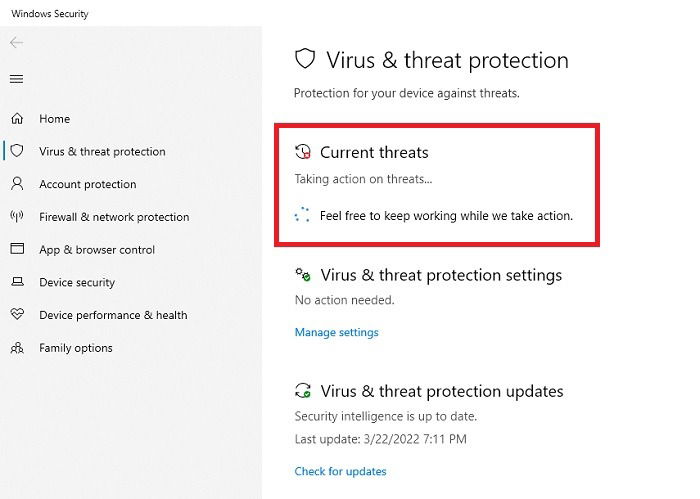Open Firewall & network protection
This screenshot has height=499, width=700.
pyautogui.click(x=114, y=217)
